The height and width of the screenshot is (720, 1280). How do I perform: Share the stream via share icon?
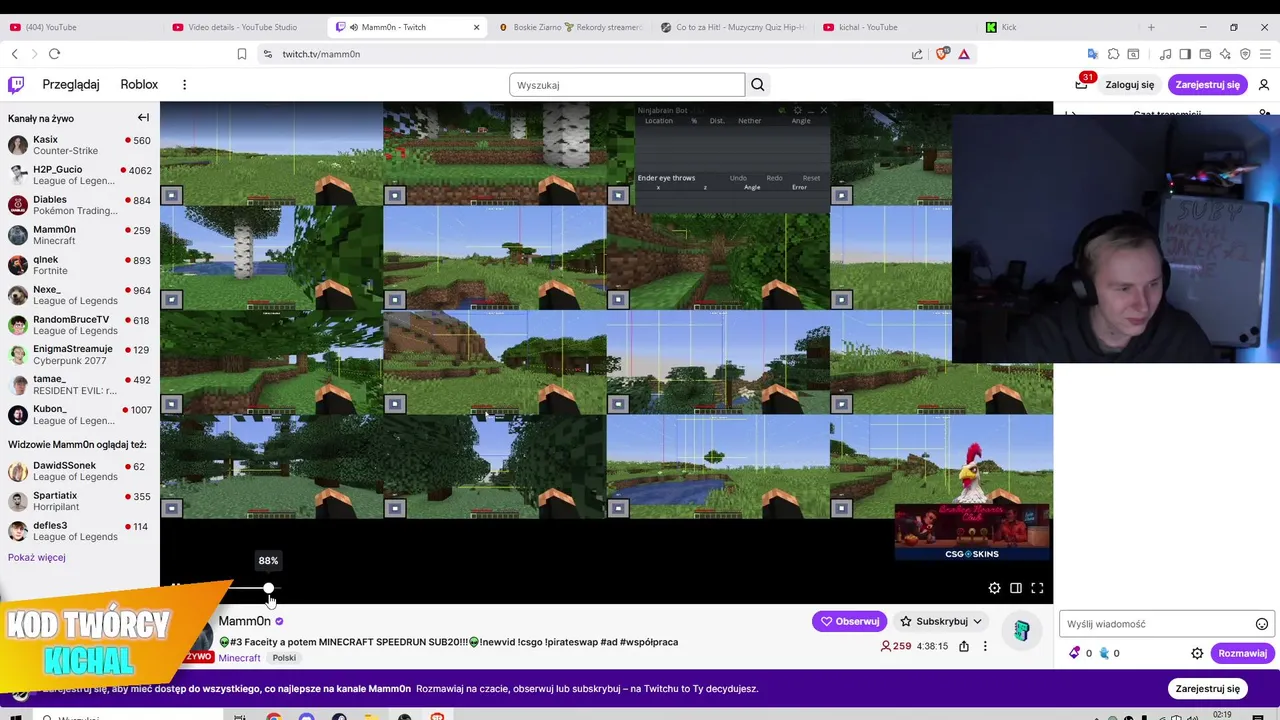point(964,646)
